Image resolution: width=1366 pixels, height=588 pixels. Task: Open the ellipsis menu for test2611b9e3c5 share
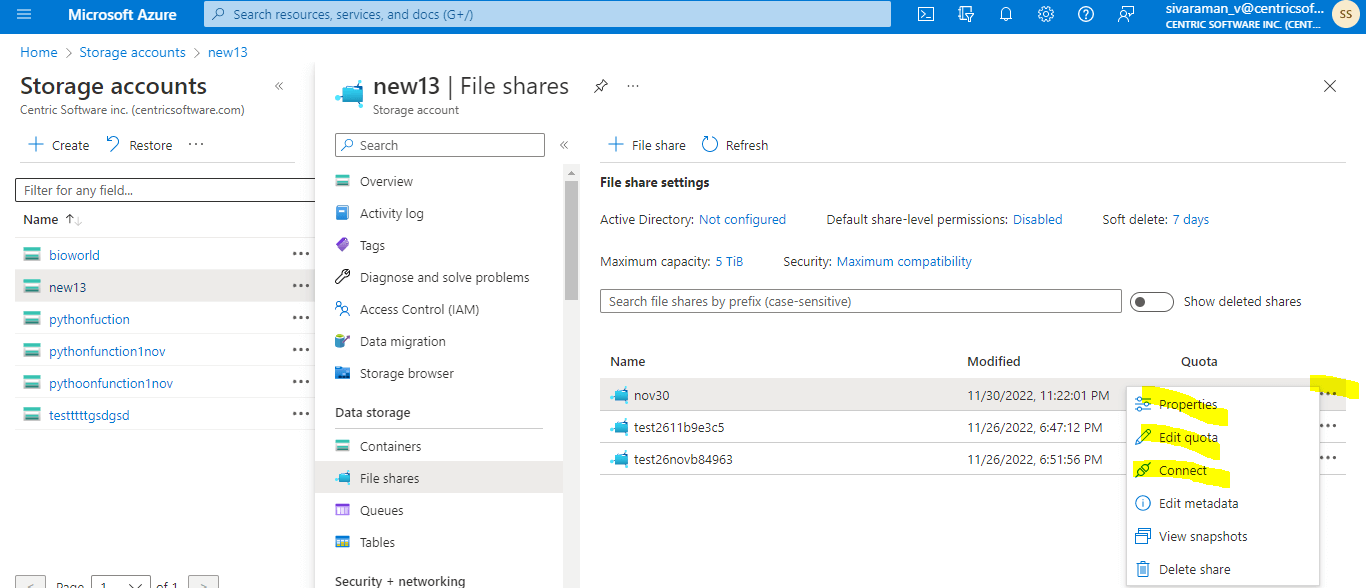[x=1328, y=425]
